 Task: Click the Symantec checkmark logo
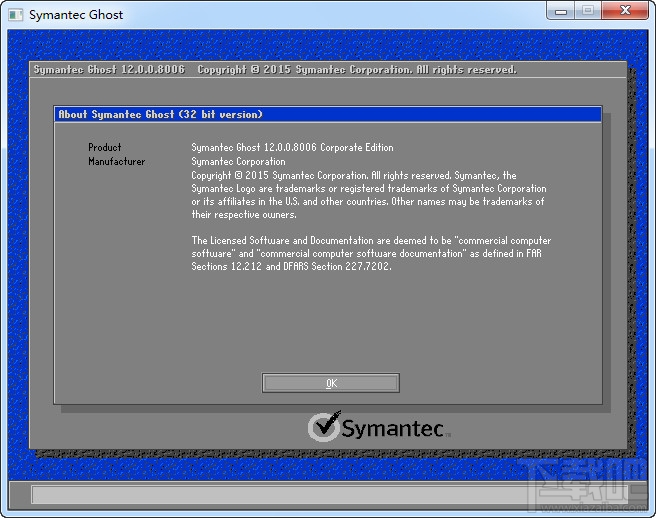coord(325,426)
